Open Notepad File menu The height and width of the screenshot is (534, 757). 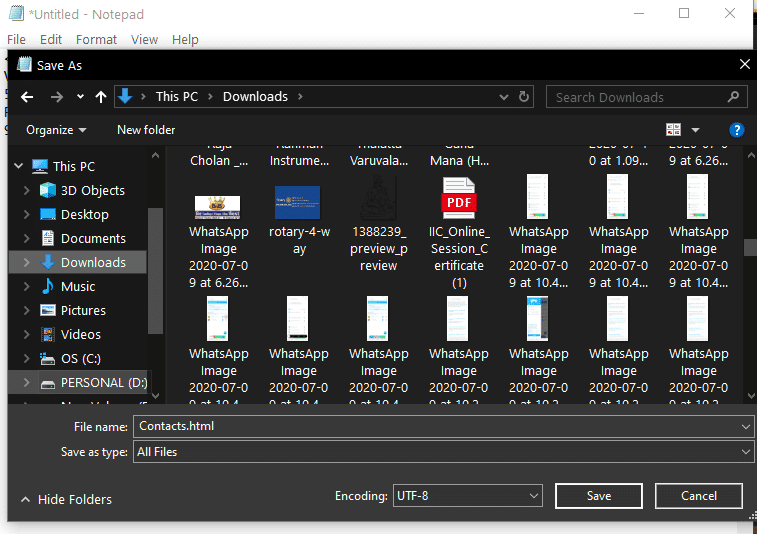pyautogui.click(x=16, y=40)
